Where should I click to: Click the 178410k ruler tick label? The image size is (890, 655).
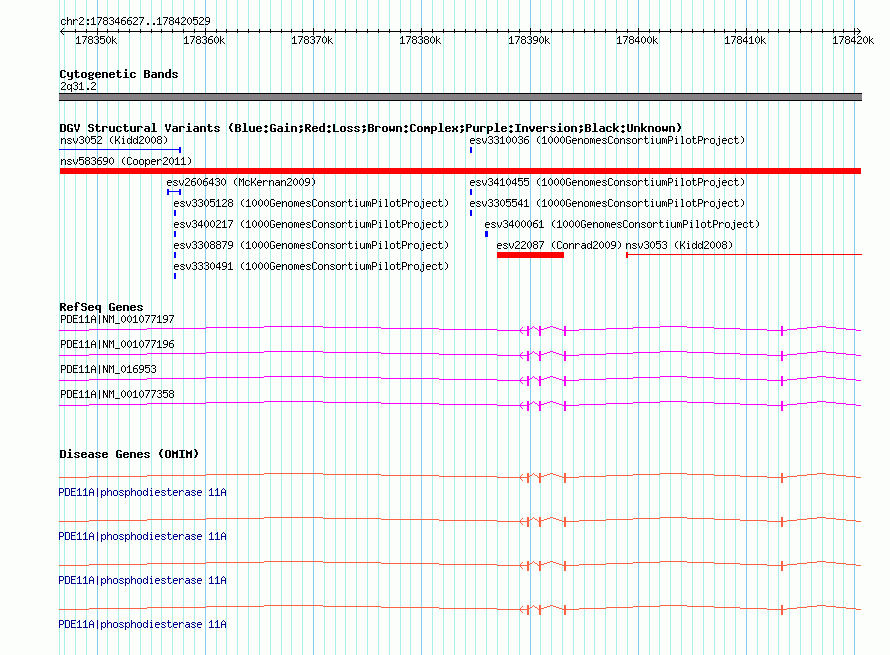coord(745,40)
